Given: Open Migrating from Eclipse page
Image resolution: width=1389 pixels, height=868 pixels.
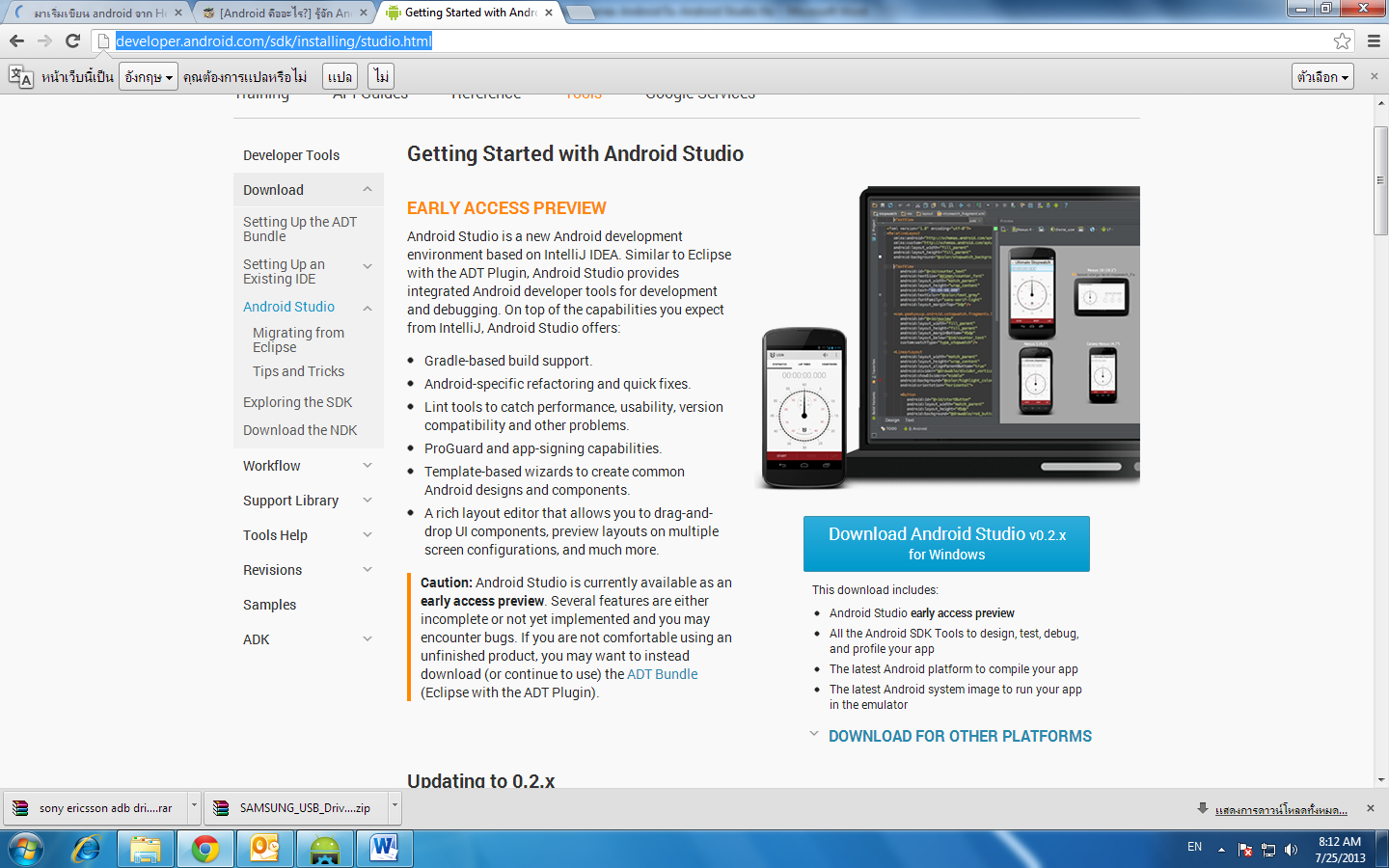Looking at the screenshot, I should (298, 339).
